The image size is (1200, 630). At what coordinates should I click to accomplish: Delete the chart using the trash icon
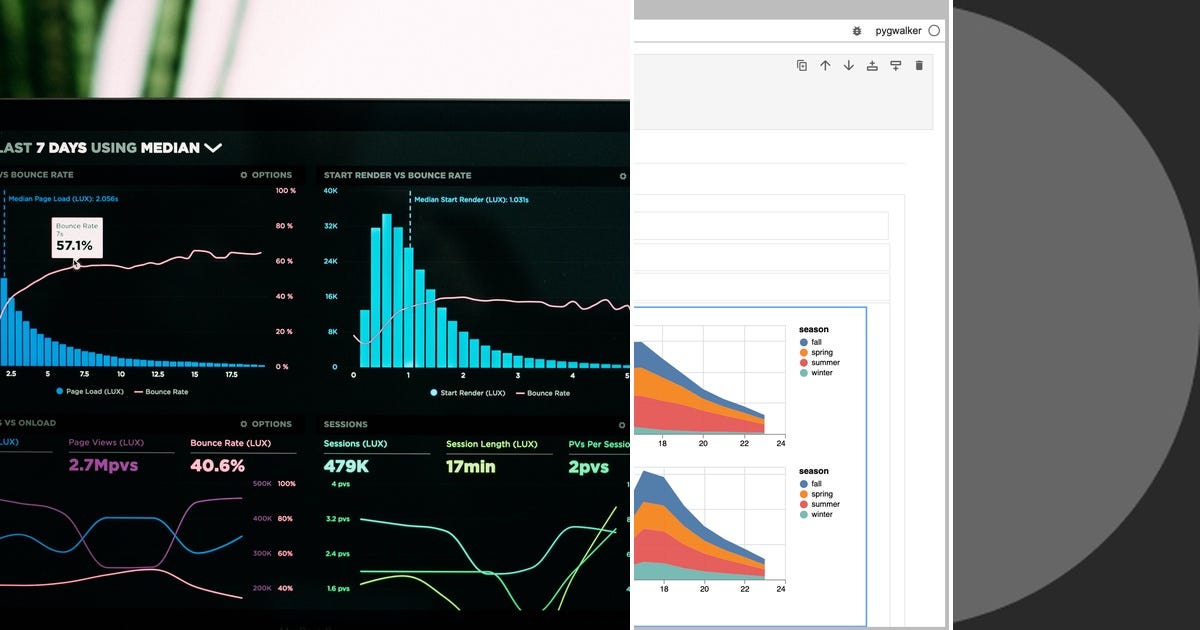click(x=919, y=65)
